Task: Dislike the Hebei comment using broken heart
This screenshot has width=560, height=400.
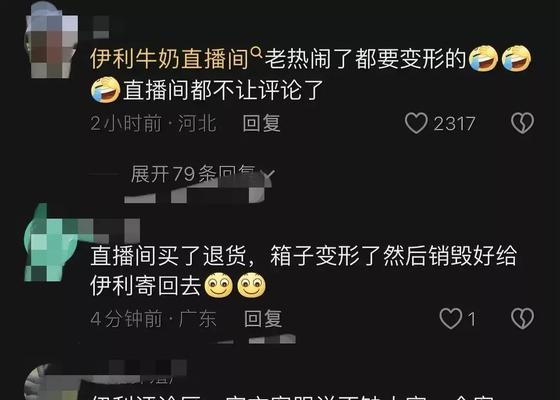Action: [x=522, y=123]
